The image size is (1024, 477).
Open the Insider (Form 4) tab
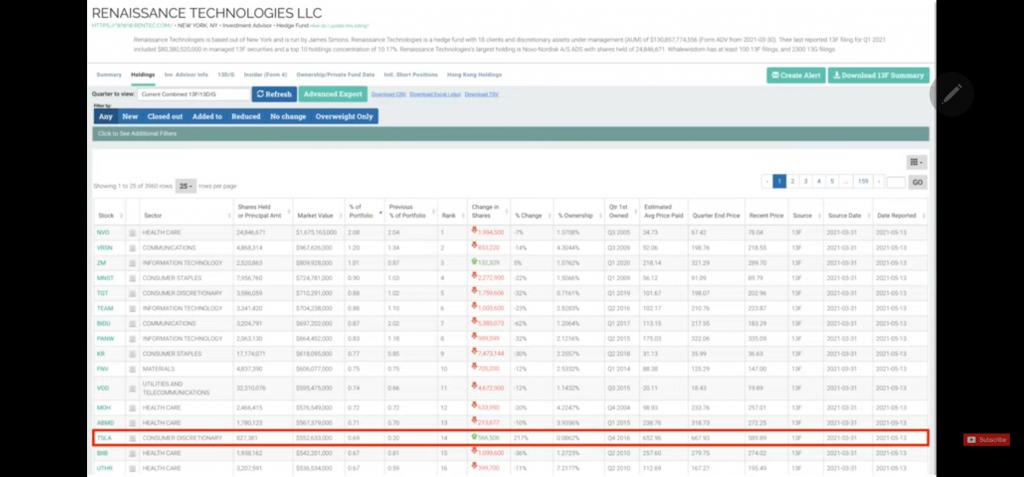pos(265,74)
